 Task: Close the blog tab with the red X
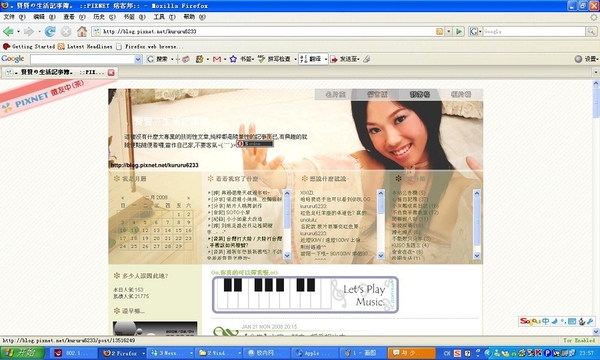(x=111, y=72)
